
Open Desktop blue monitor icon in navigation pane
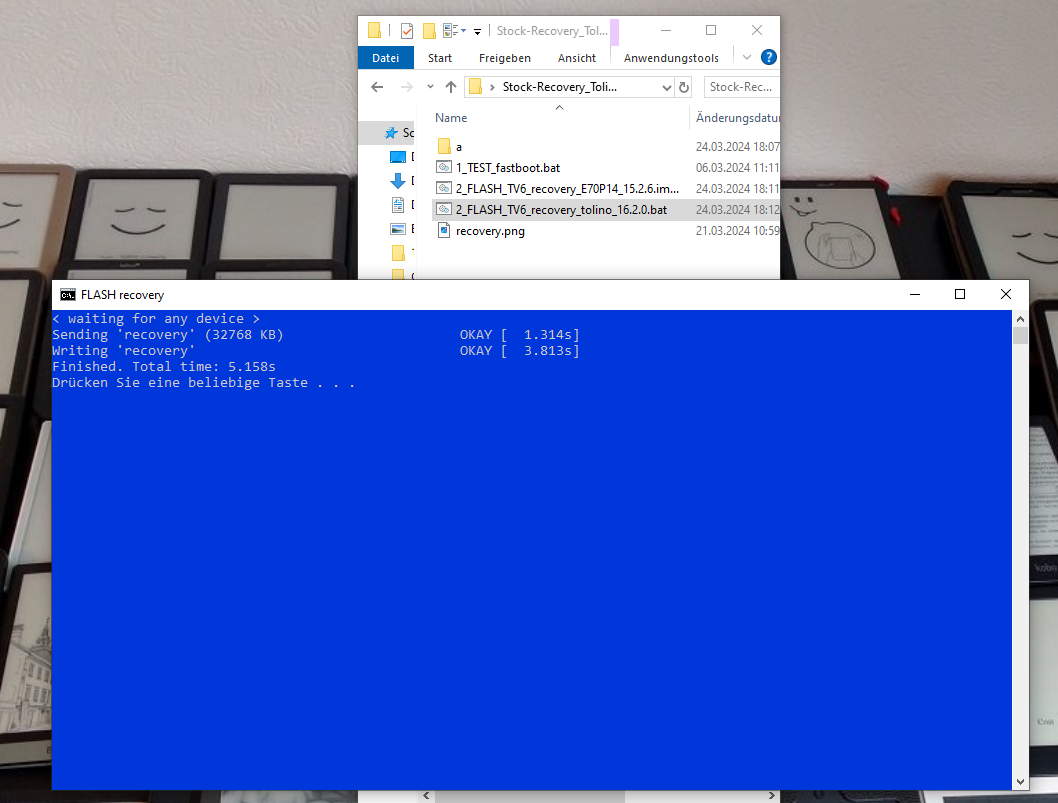pyautogui.click(x=398, y=157)
